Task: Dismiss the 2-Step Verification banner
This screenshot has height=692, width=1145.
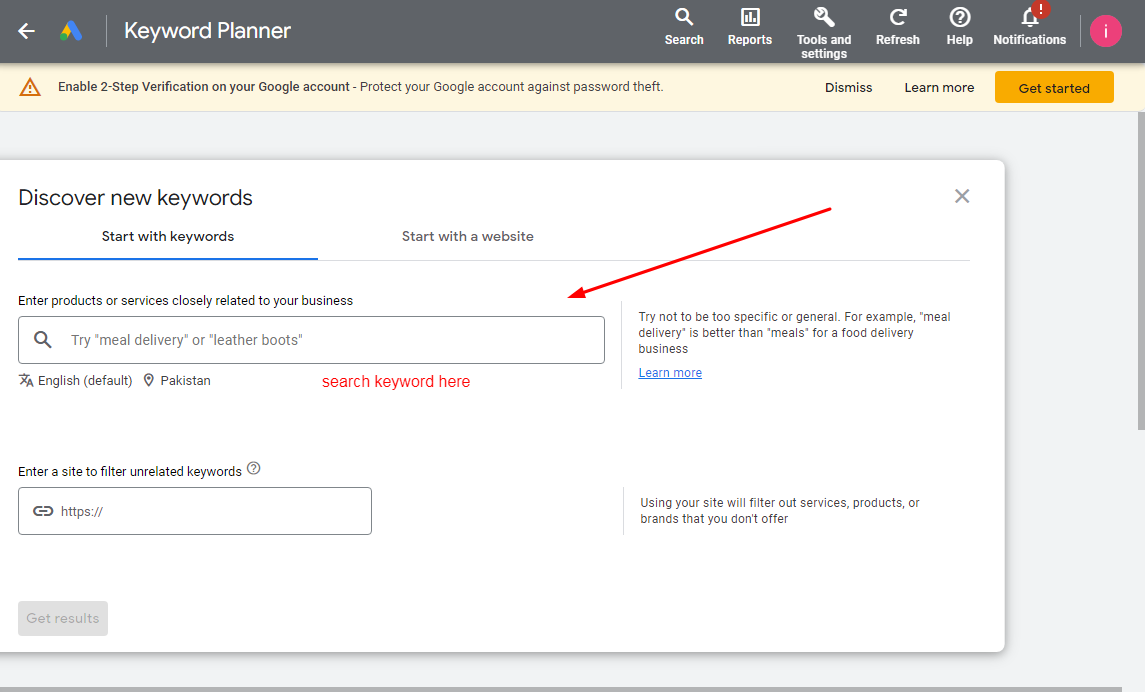Action: 848,88
